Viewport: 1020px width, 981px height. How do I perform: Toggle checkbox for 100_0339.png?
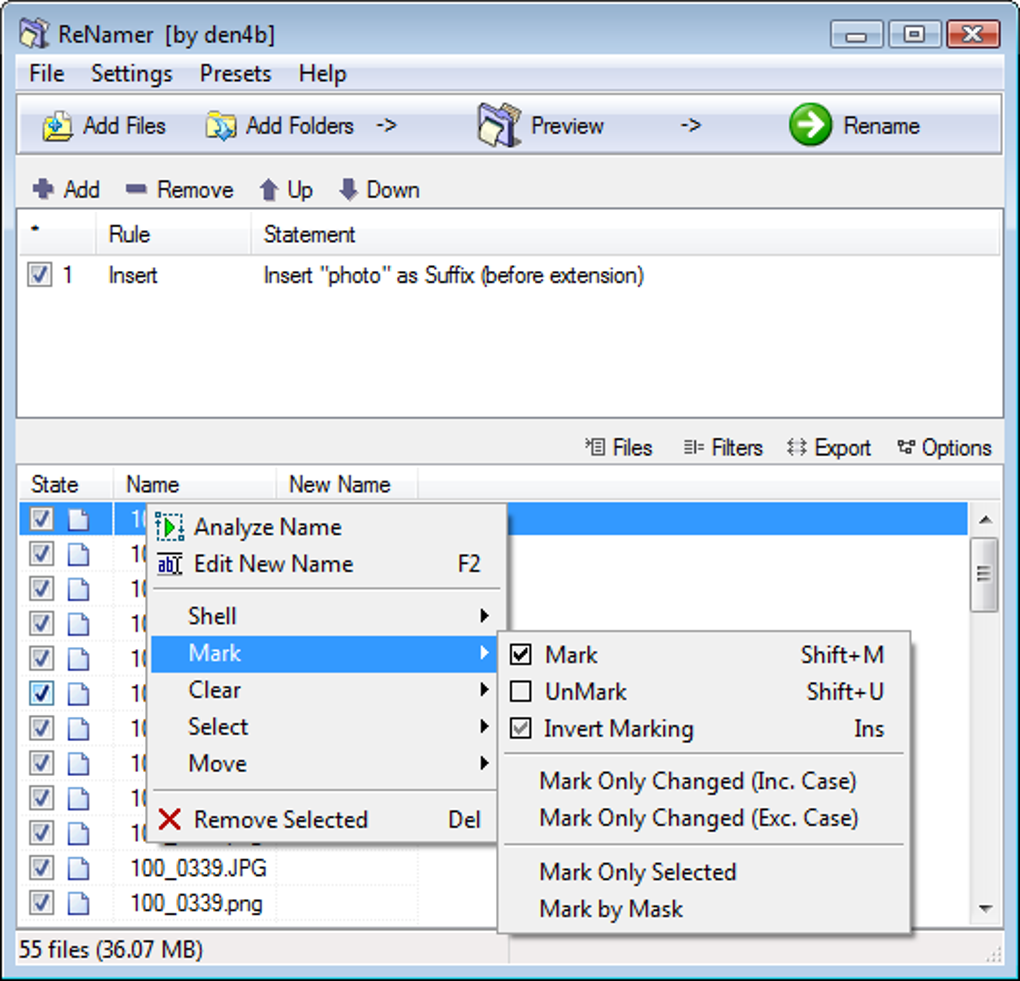(x=42, y=902)
